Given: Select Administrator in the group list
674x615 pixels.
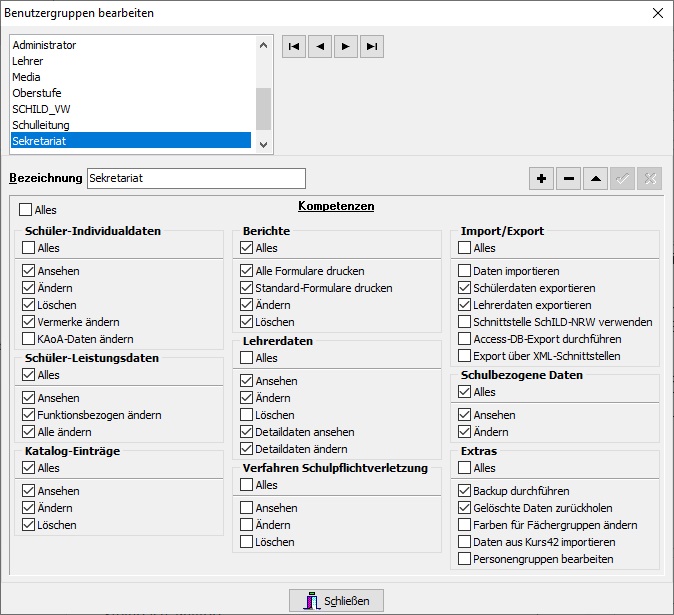Looking at the screenshot, I should [x=131, y=45].
